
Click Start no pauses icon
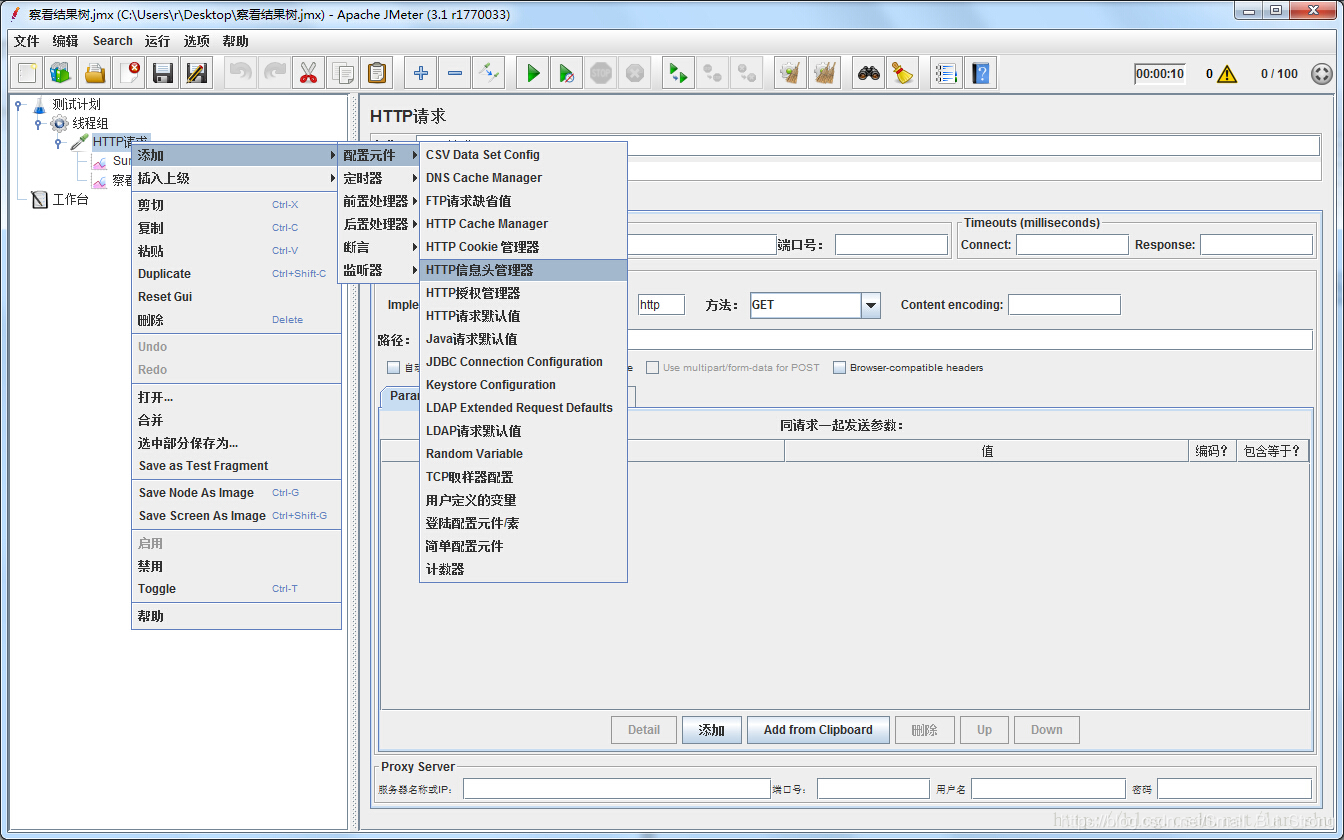point(567,73)
